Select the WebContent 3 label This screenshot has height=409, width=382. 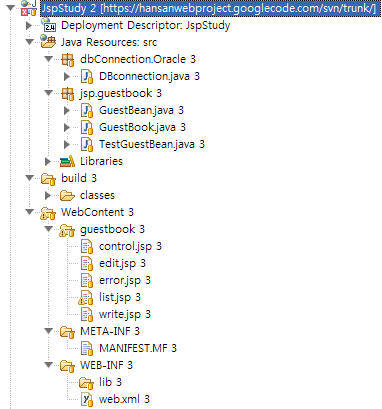tap(97, 212)
